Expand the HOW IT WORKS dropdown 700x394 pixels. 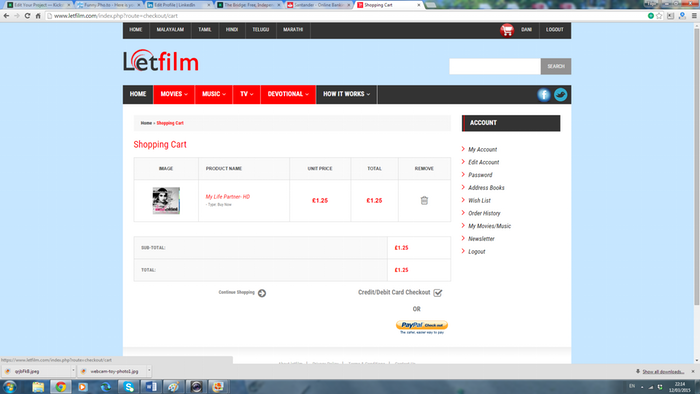click(346, 94)
